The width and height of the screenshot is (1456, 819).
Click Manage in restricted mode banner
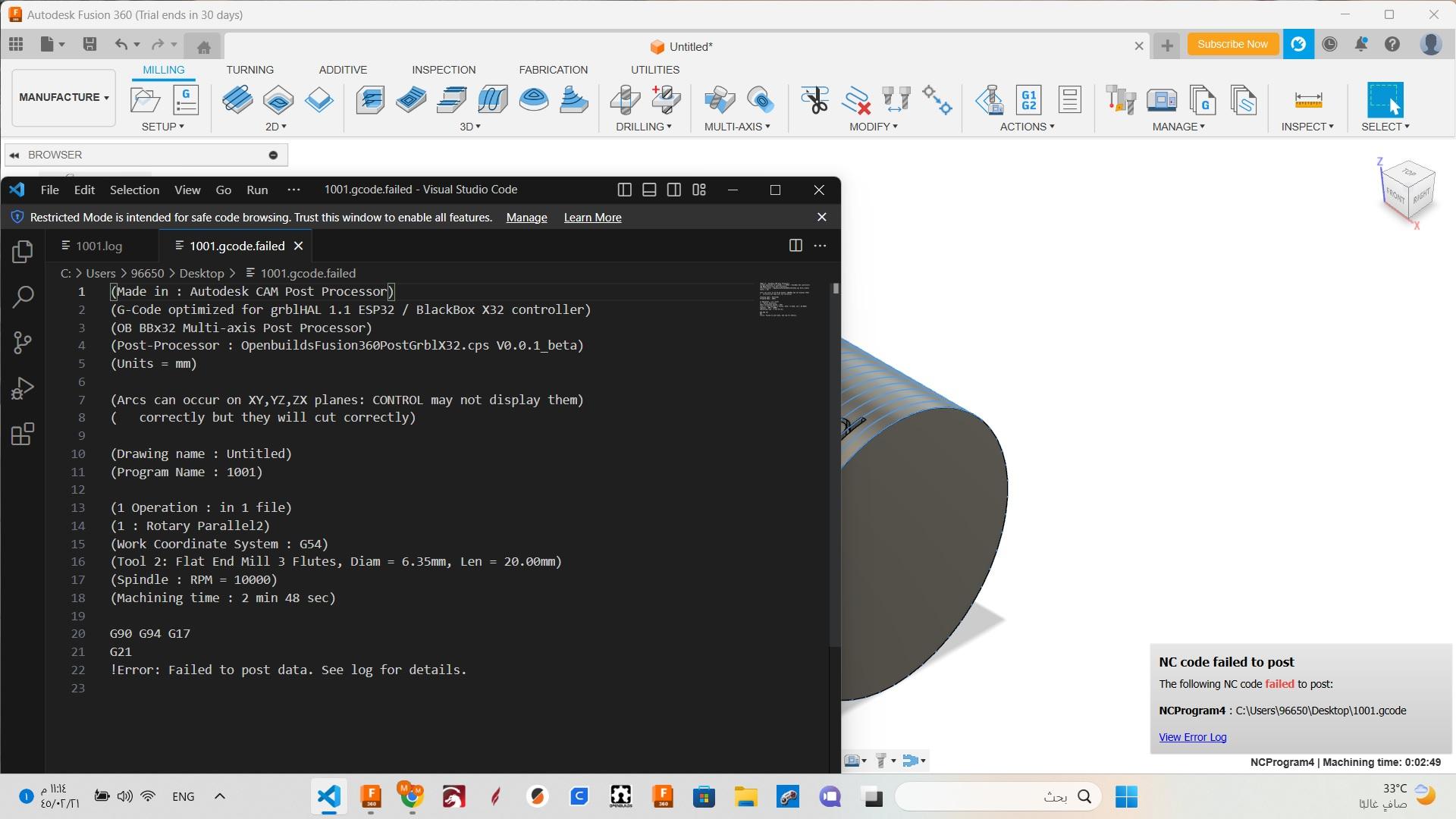(526, 217)
